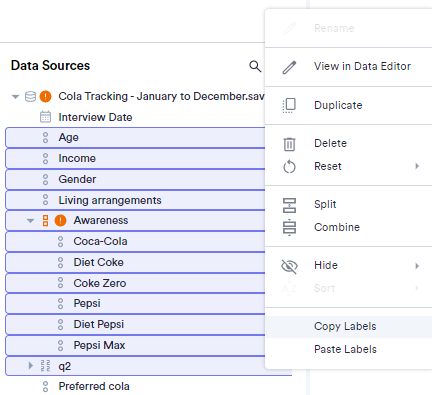The height and width of the screenshot is (395, 432).
Task: Select the Preferred cola variable
Action: [94, 386]
